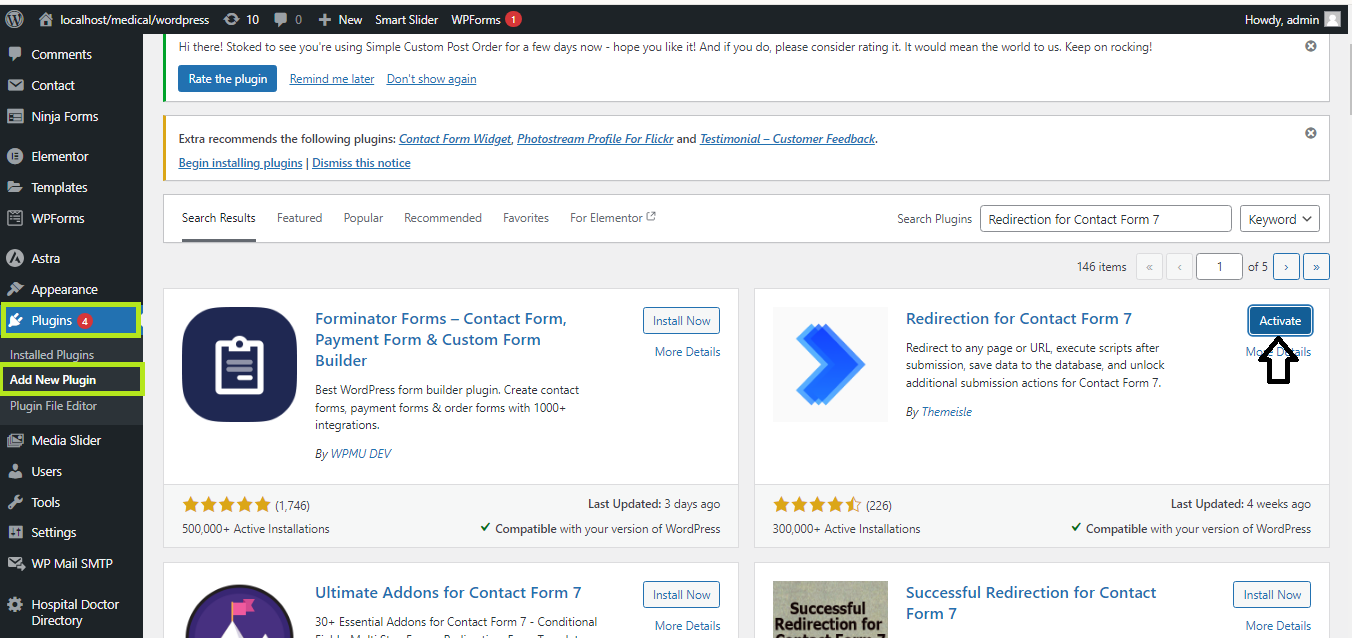This screenshot has width=1352, height=638.
Task: Click the Redirection for Contact Form 7 logo
Action: (830, 365)
